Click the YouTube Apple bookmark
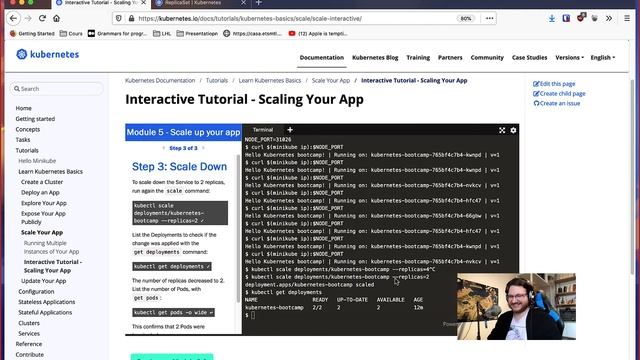Screen dimensions: 640x360 (318, 33)
